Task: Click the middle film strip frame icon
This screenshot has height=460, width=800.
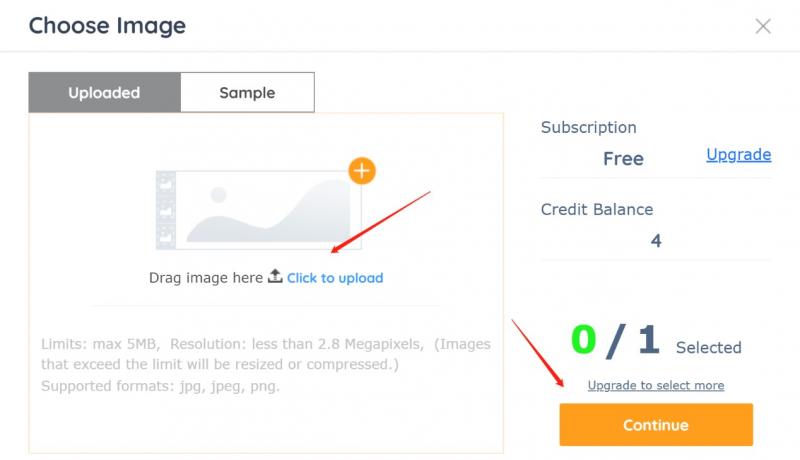Action: 166,210
